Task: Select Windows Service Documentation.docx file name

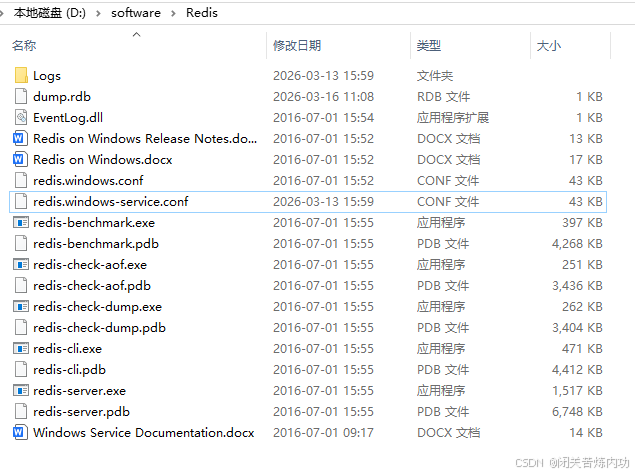Action: tap(144, 433)
